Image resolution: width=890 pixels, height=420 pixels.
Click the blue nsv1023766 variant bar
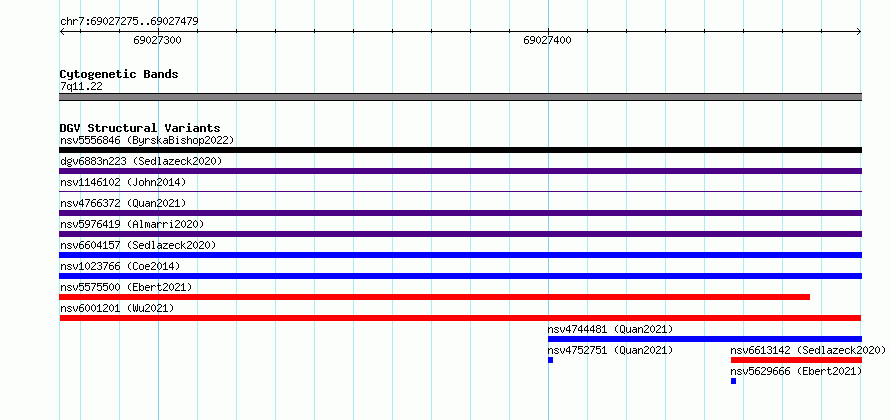(x=461, y=276)
